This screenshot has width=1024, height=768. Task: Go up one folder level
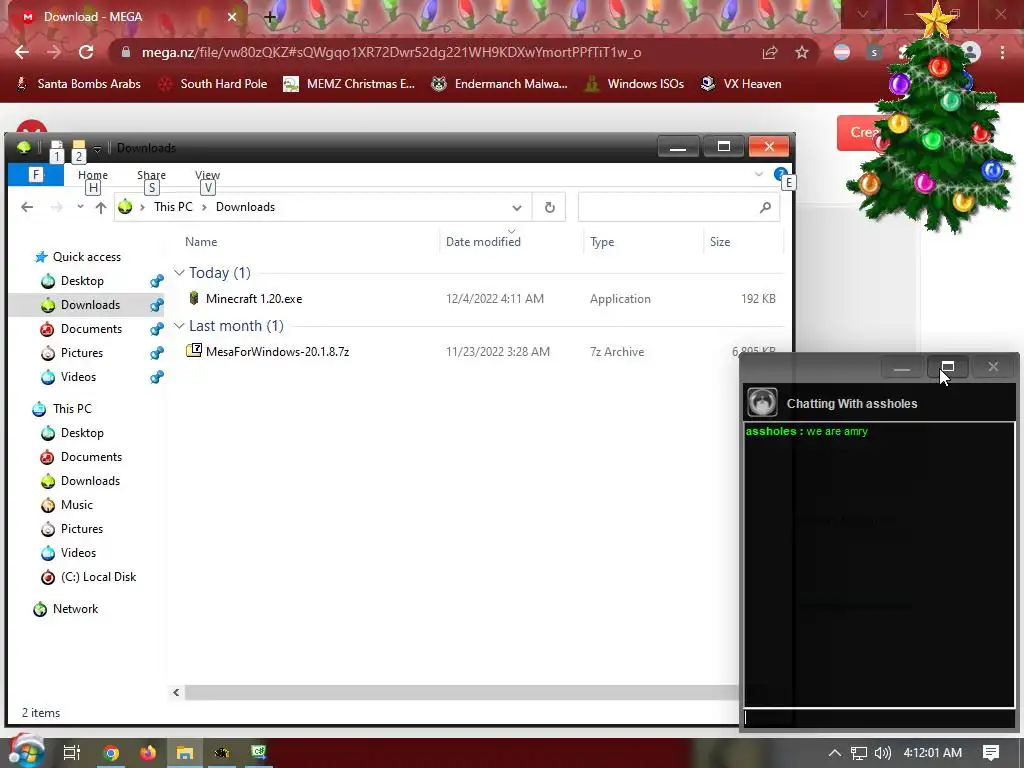[101, 208]
